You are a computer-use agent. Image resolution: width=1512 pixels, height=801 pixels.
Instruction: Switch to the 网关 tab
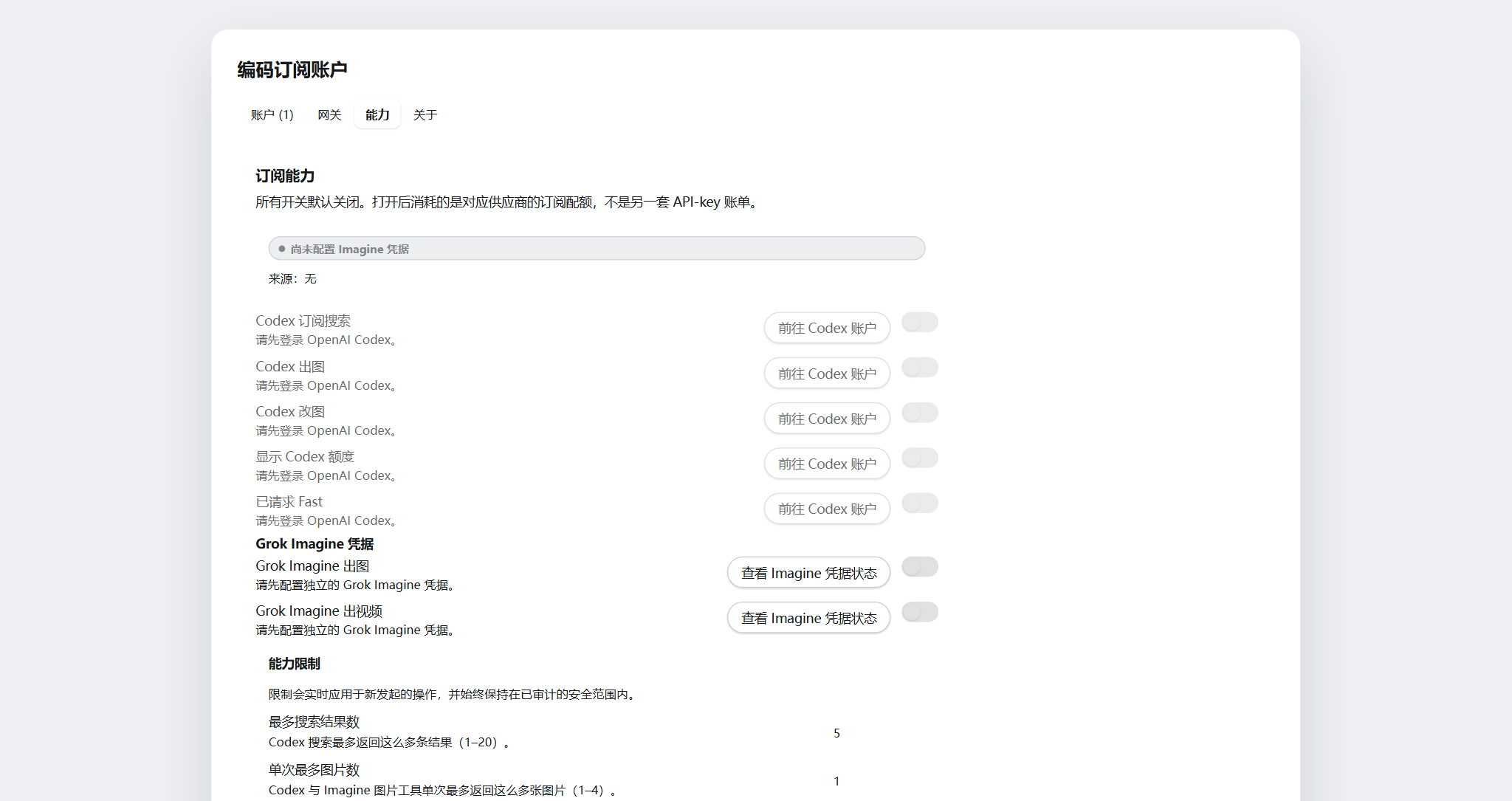(329, 115)
